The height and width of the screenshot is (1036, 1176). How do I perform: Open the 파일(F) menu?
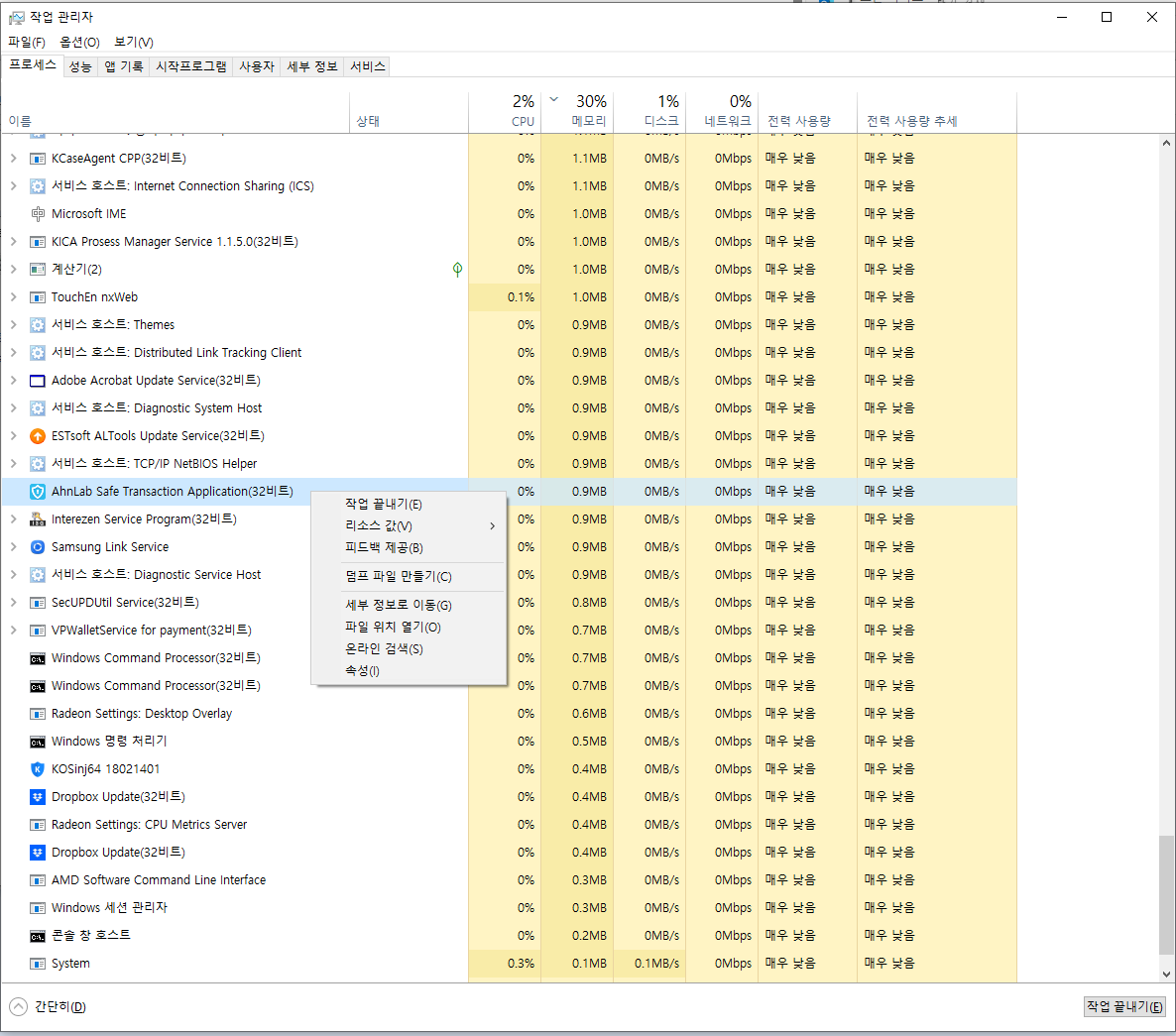(26, 42)
